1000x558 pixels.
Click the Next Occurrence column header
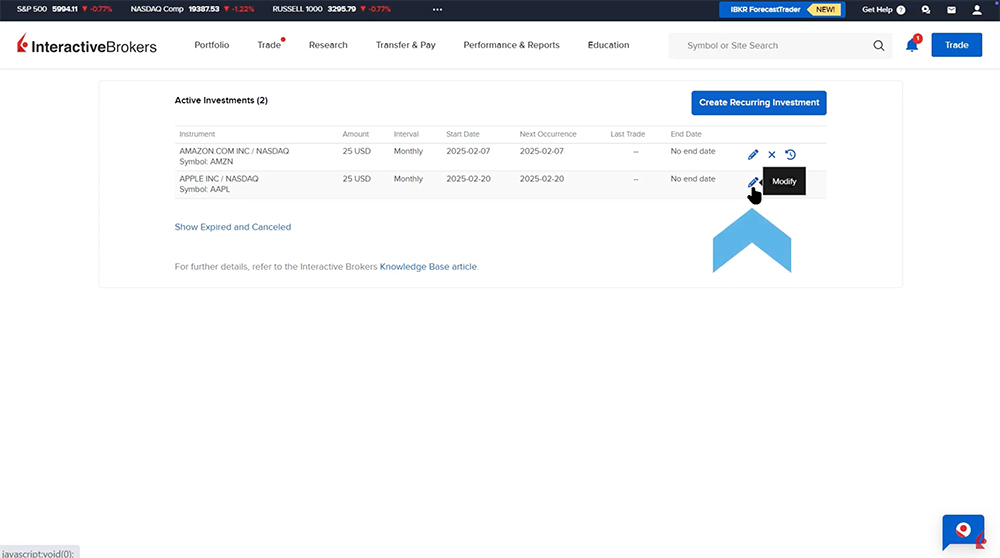[548, 134]
